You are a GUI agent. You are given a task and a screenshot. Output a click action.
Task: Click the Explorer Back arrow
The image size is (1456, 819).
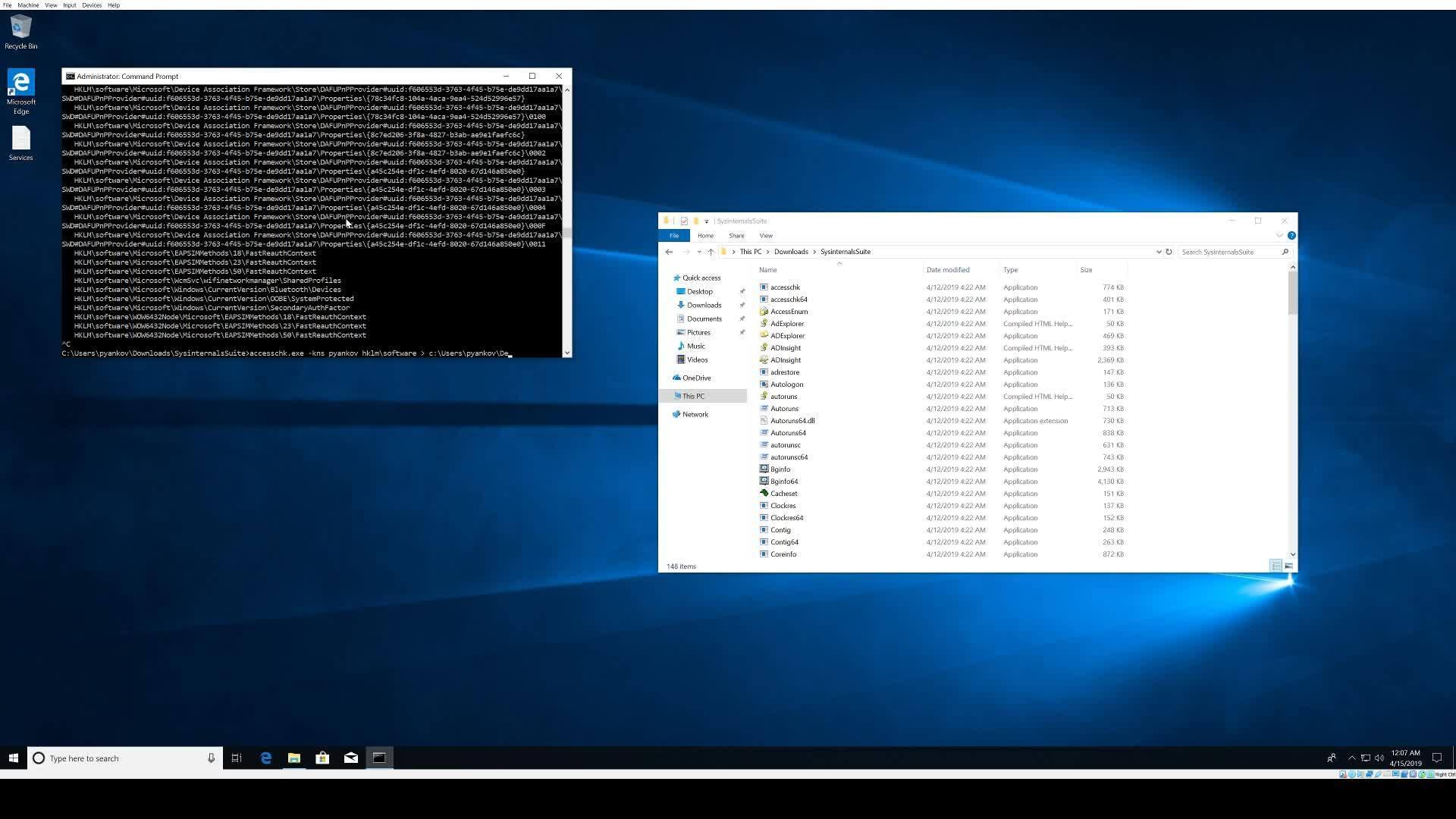pyautogui.click(x=669, y=252)
